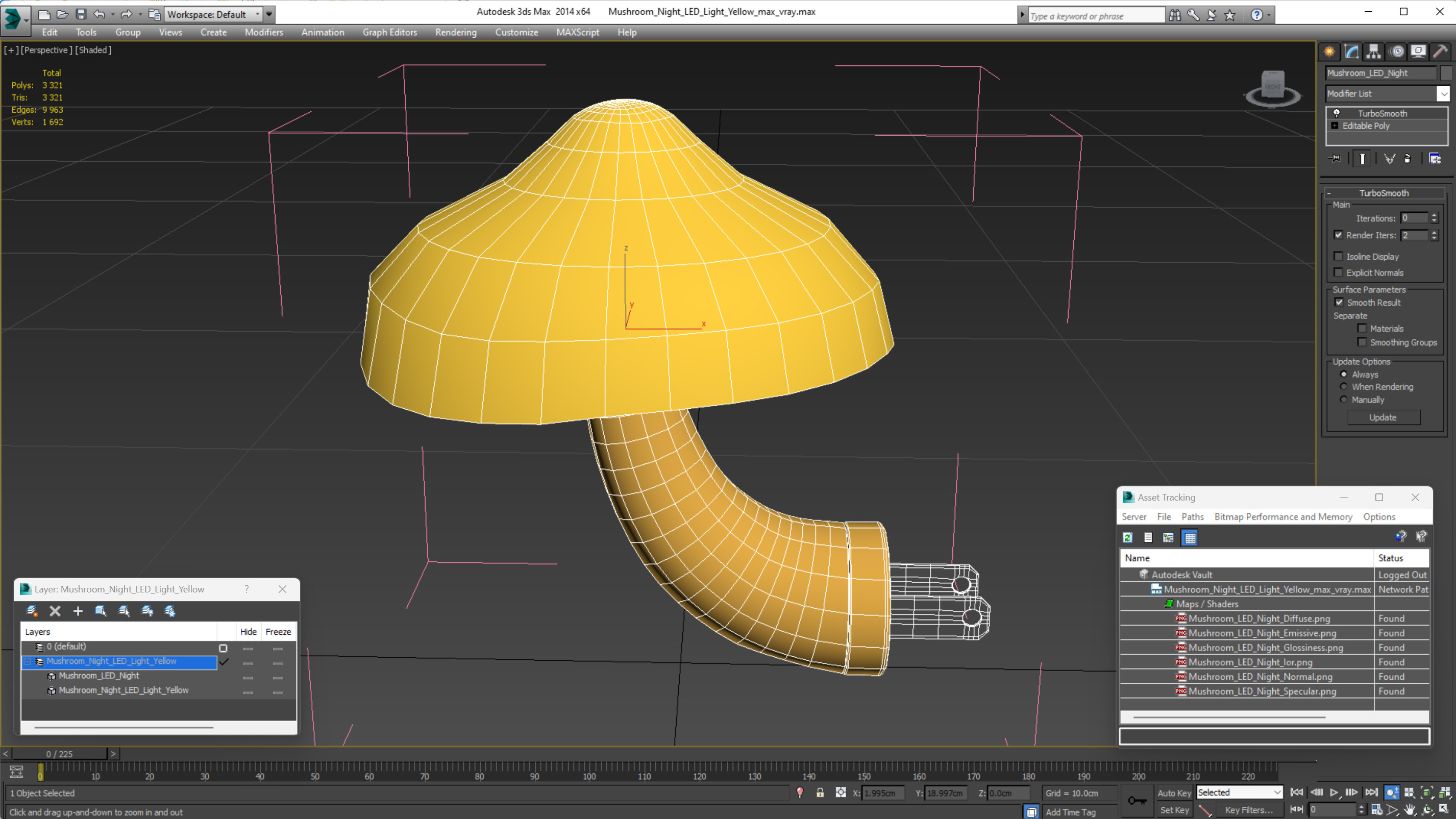Collapse Mushroom_Night_LED_Light_Yellow layer tree
The width and height of the screenshot is (1456, 819).
(x=27, y=661)
